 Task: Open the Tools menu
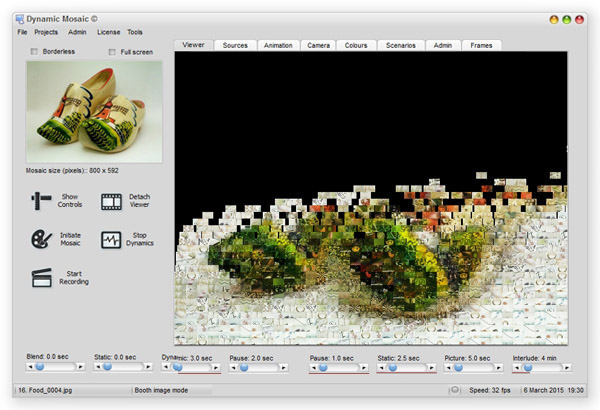point(135,32)
